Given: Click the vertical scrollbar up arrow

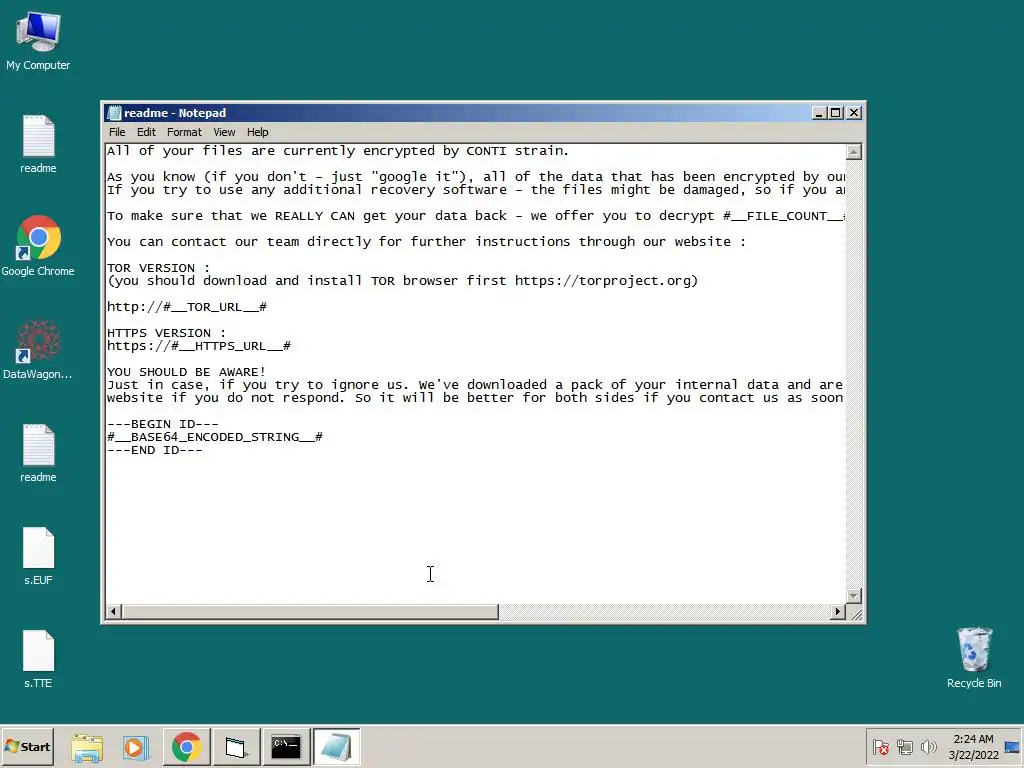Looking at the screenshot, I should coord(854,152).
